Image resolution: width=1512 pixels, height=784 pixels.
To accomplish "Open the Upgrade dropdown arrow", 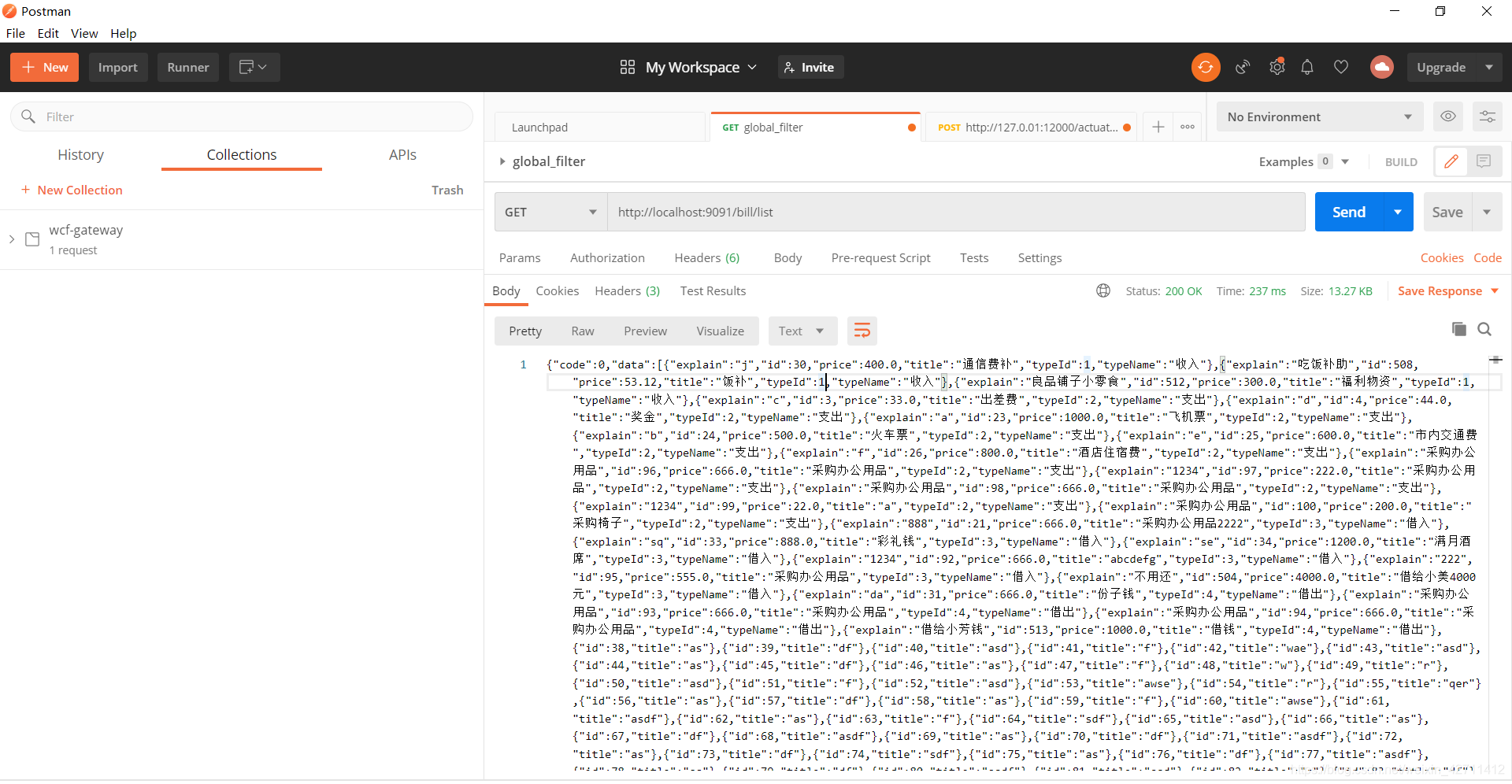I will click(1489, 68).
